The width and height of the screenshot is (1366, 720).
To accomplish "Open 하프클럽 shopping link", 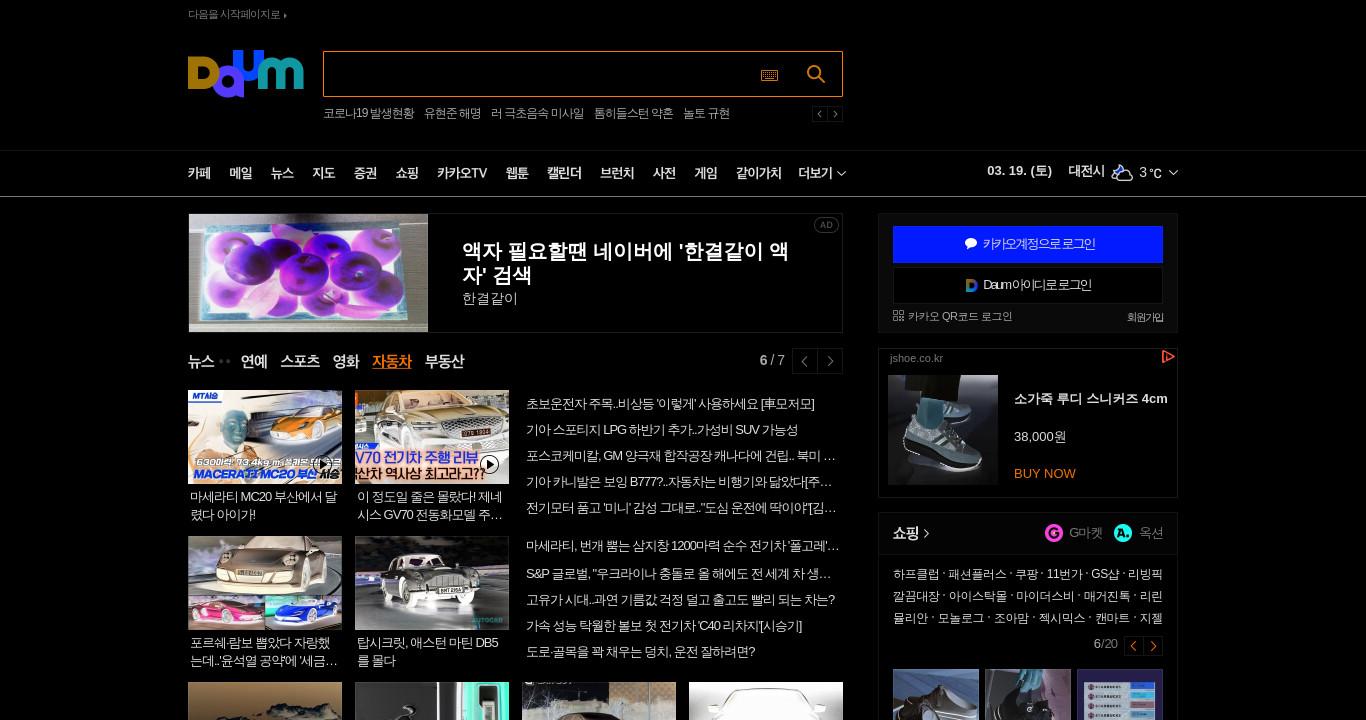I will point(916,574).
